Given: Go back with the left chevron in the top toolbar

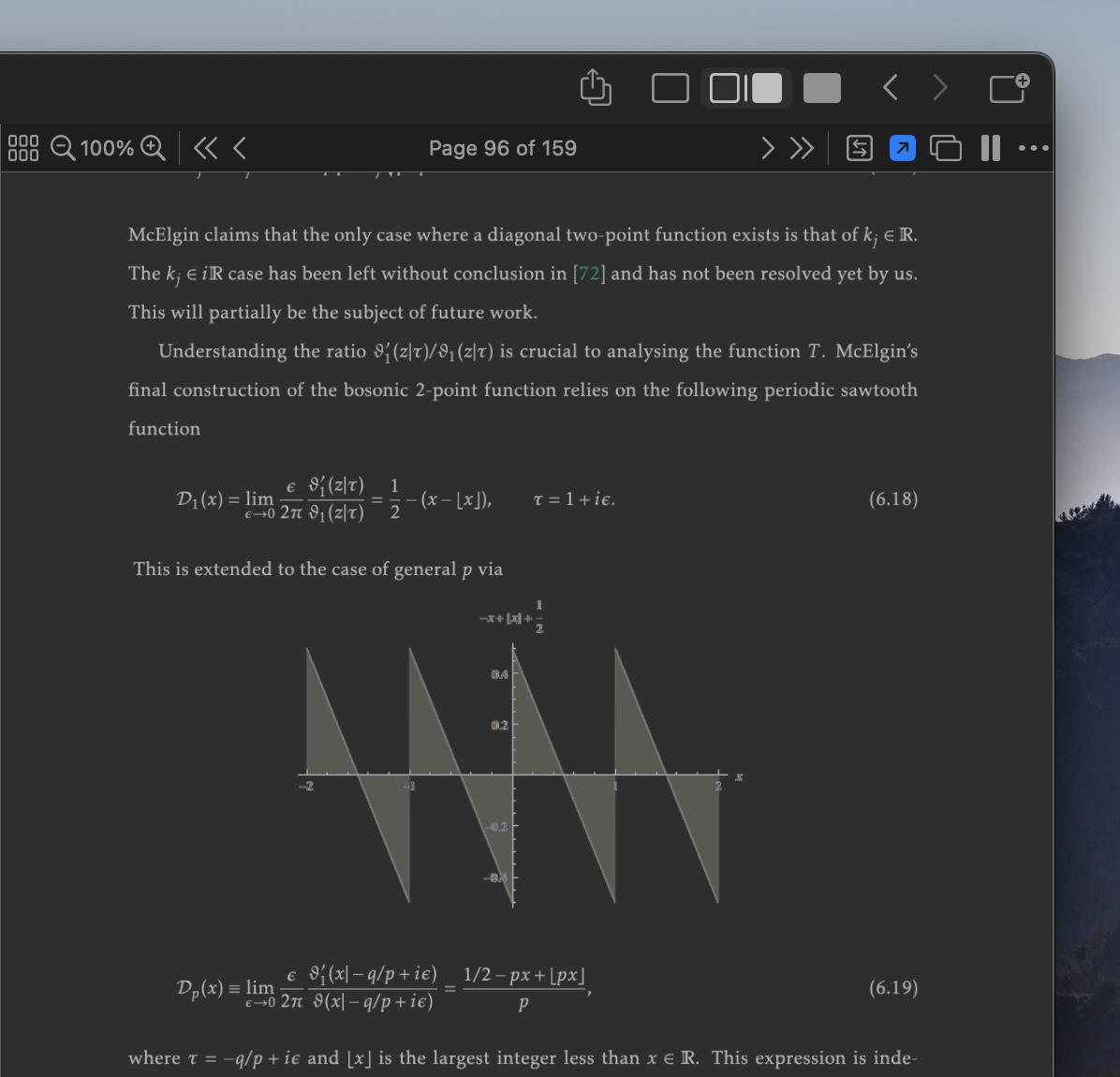Looking at the screenshot, I should point(890,88).
